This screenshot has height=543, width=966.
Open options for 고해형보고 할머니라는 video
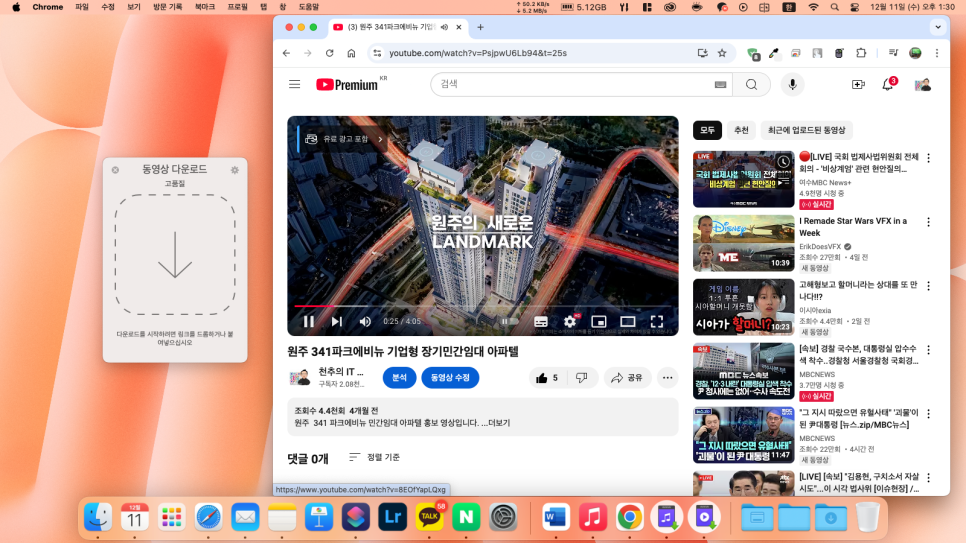point(928,286)
